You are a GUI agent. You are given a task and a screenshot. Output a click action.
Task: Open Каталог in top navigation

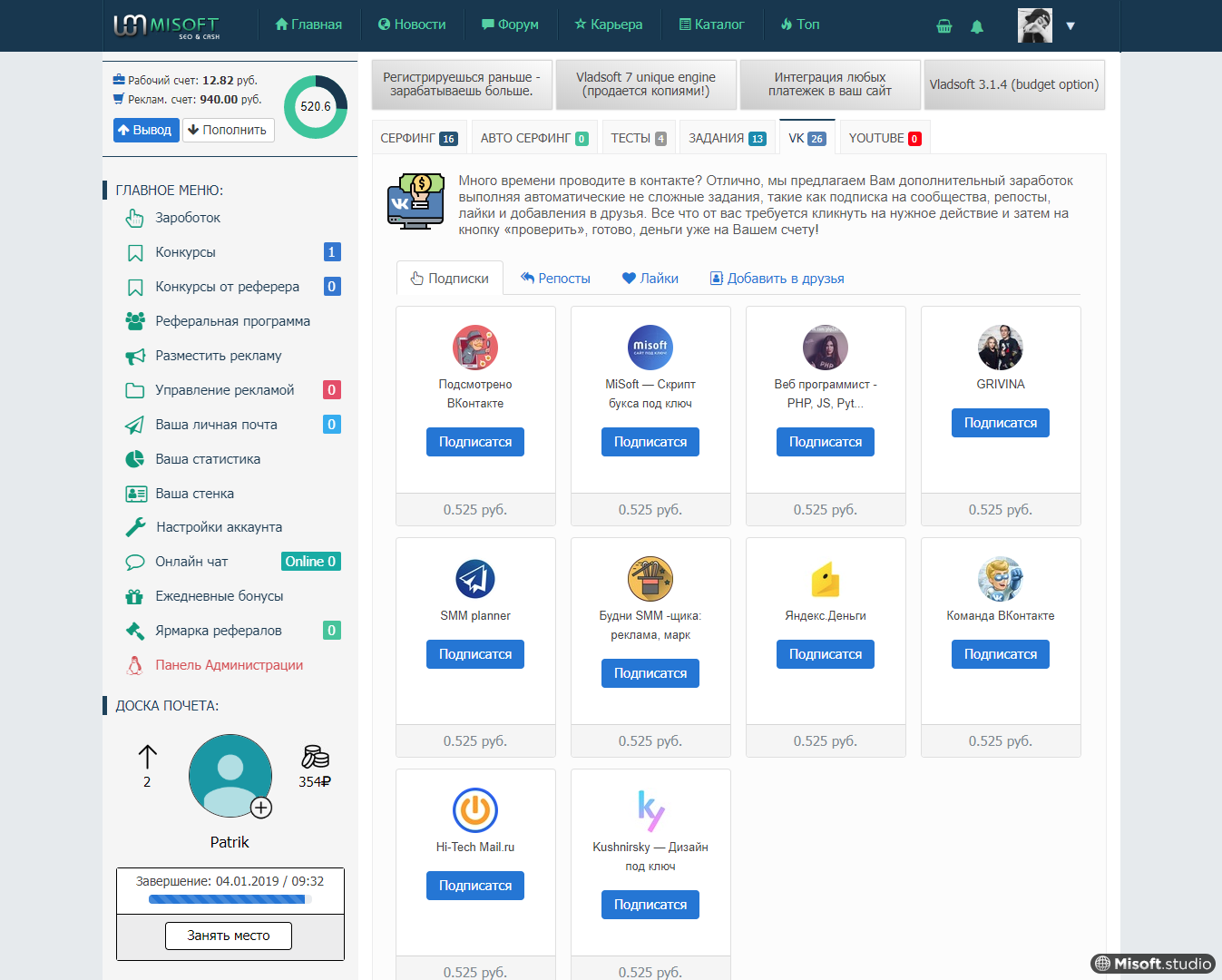pos(712,24)
